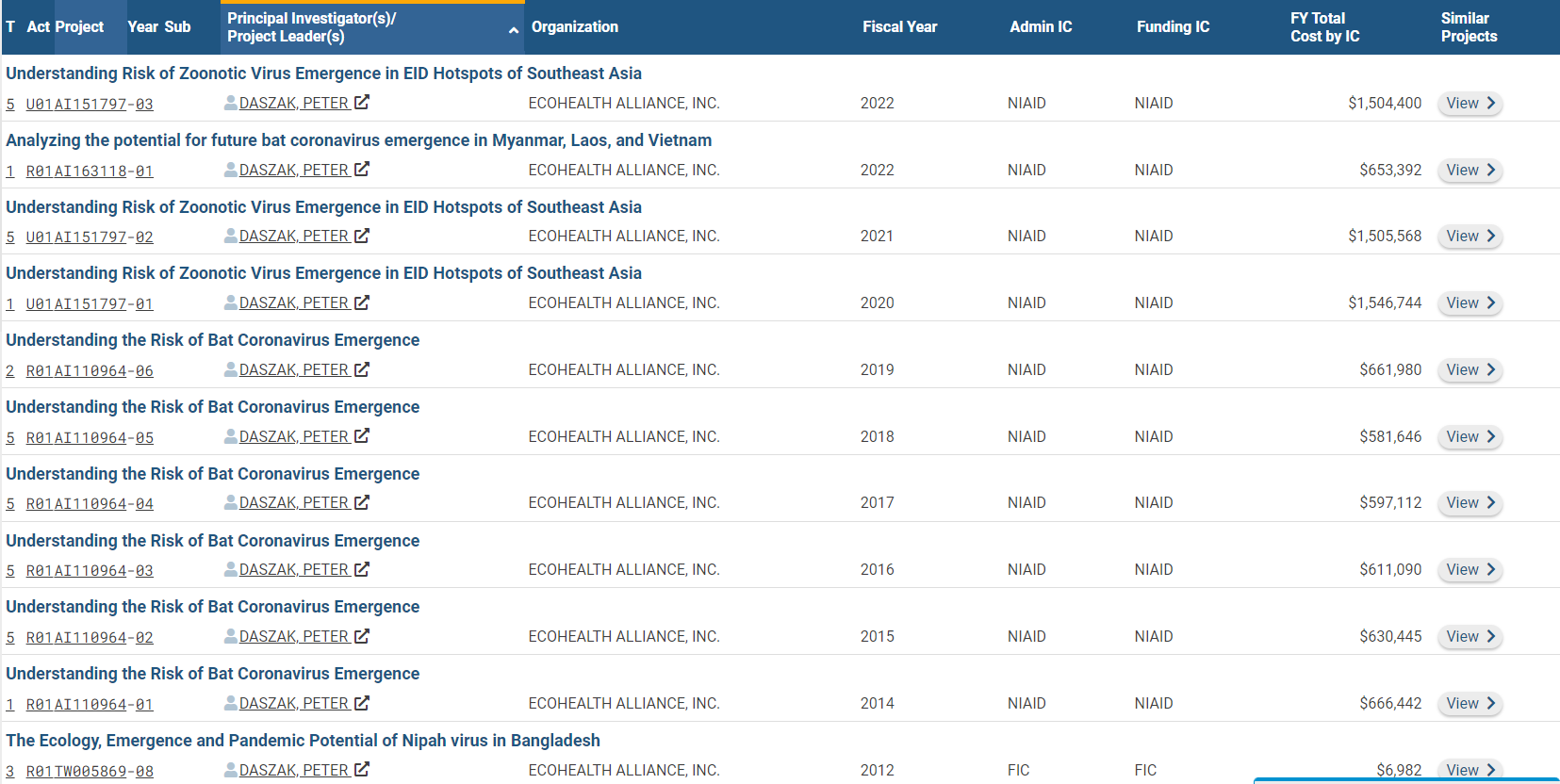Click person icon in U01AI151797-03 row
The height and width of the screenshot is (784, 1560).
pyautogui.click(x=231, y=103)
